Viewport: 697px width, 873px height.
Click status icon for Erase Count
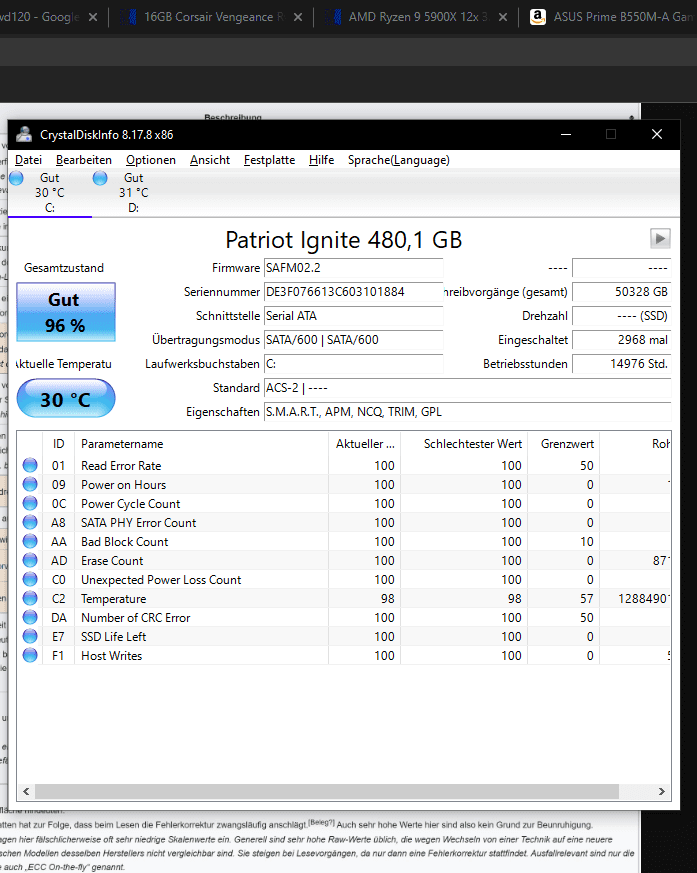pyautogui.click(x=30, y=560)
